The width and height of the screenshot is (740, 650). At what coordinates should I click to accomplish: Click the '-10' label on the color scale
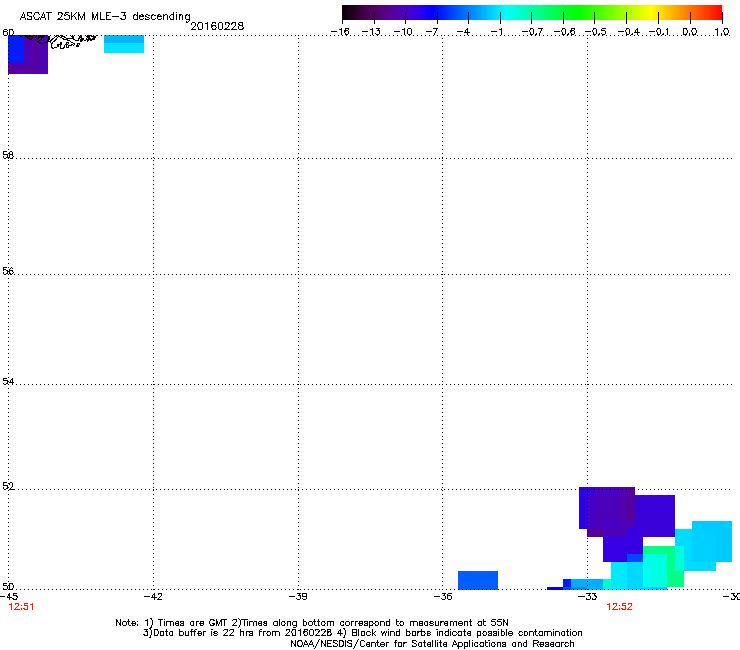coord(403,32)
